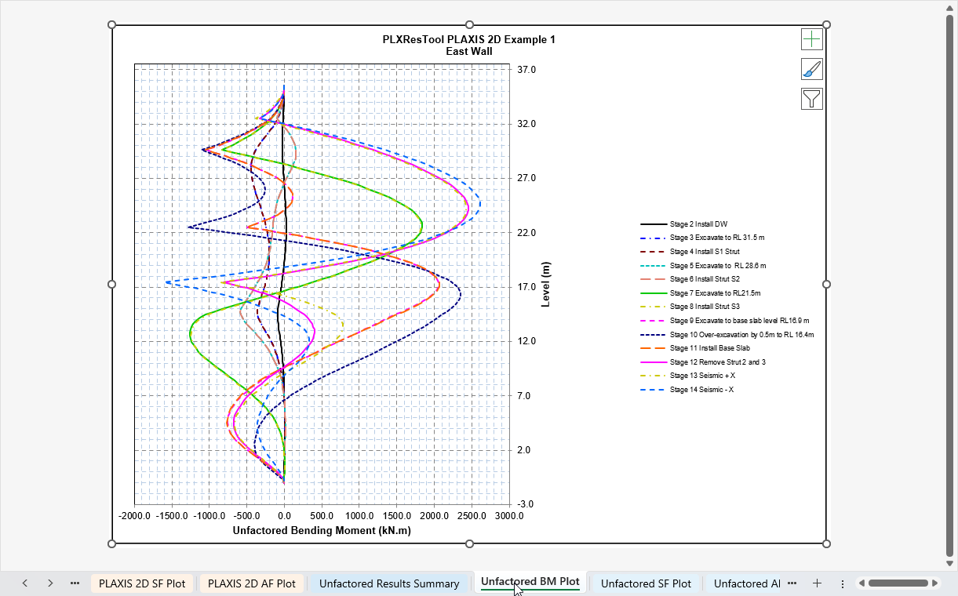Click the horizontal scrollbar thumb at the bottom

click(898, 583)
